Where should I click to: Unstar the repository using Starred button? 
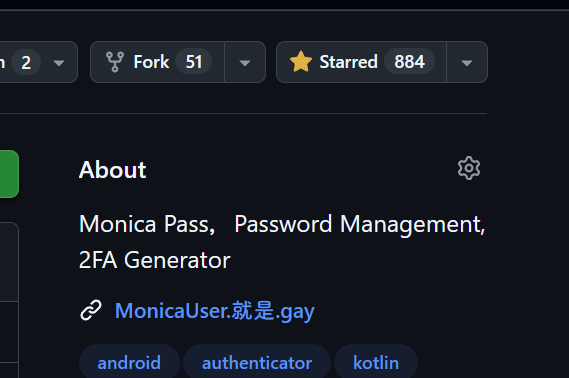tap(361, 62)
